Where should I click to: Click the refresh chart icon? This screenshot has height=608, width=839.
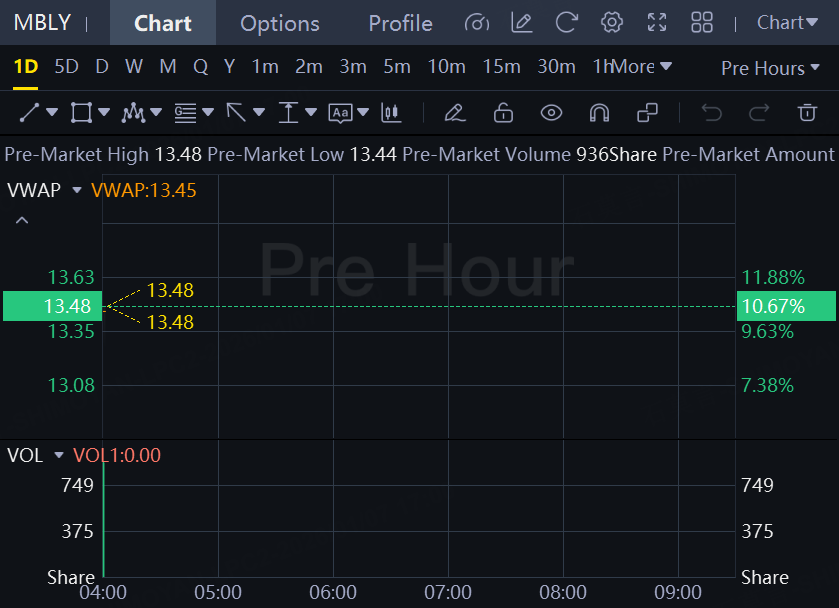pyautogui.click(x=566, y=23)
